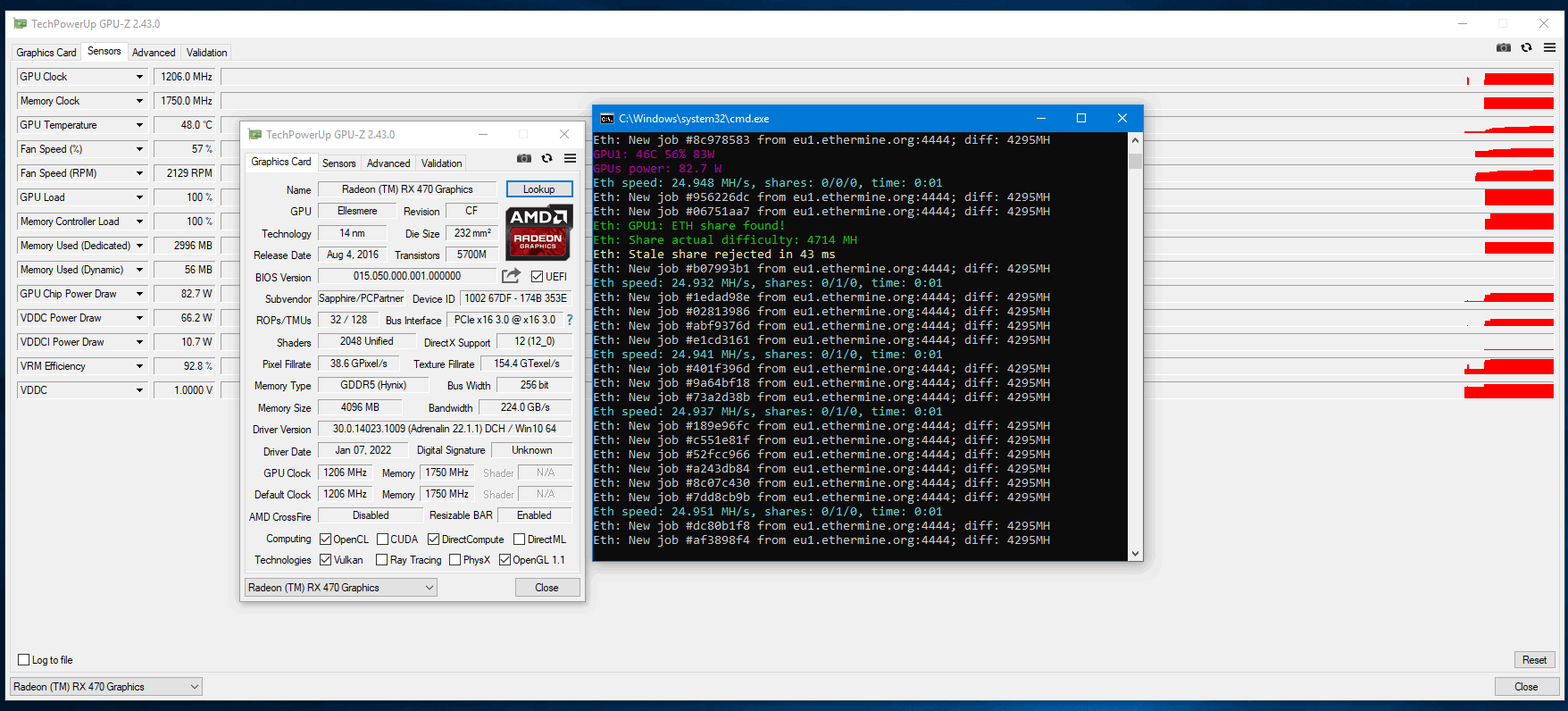
Task: Click 2129 RPM fan speed value
Action: 185,173
